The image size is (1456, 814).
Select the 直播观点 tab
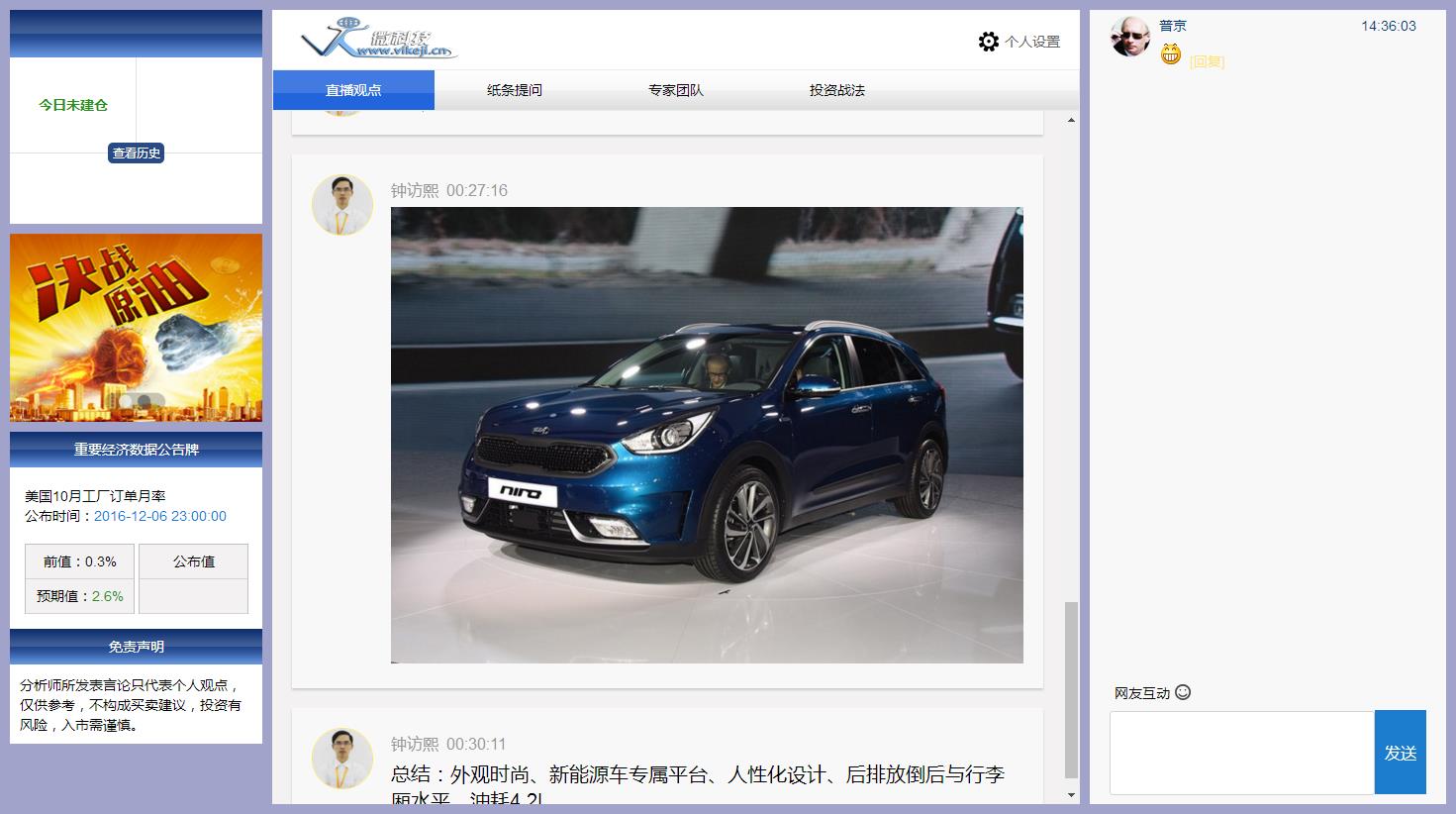pos(353,90)
